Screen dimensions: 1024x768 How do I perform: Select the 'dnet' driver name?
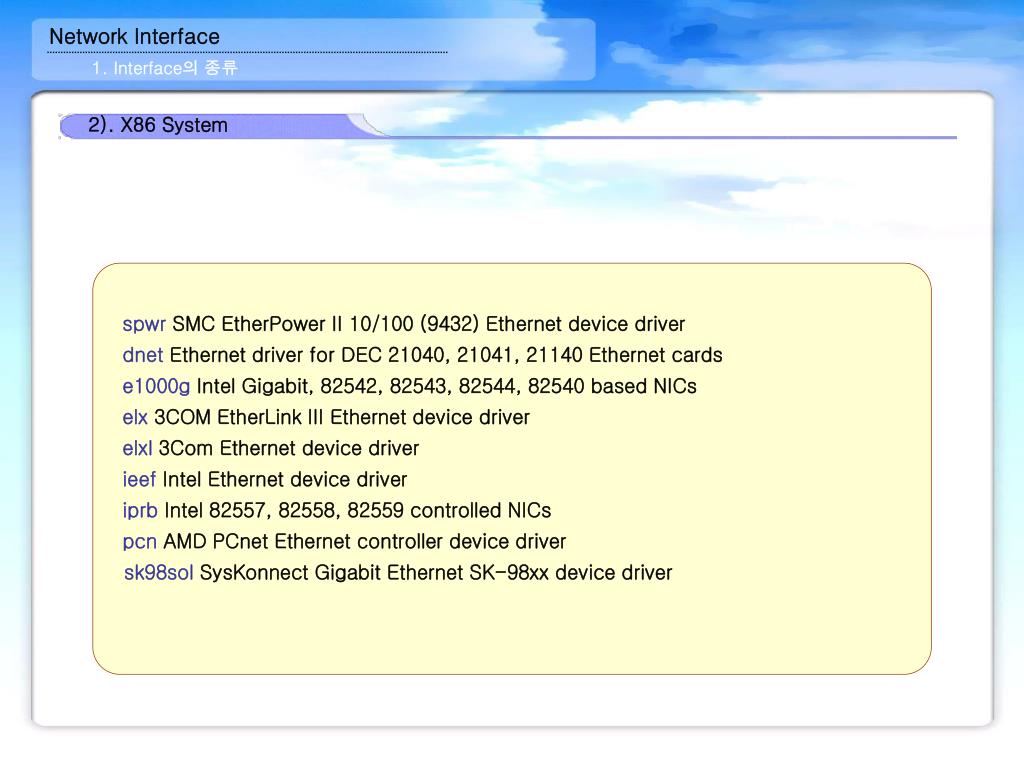point(143,355)
